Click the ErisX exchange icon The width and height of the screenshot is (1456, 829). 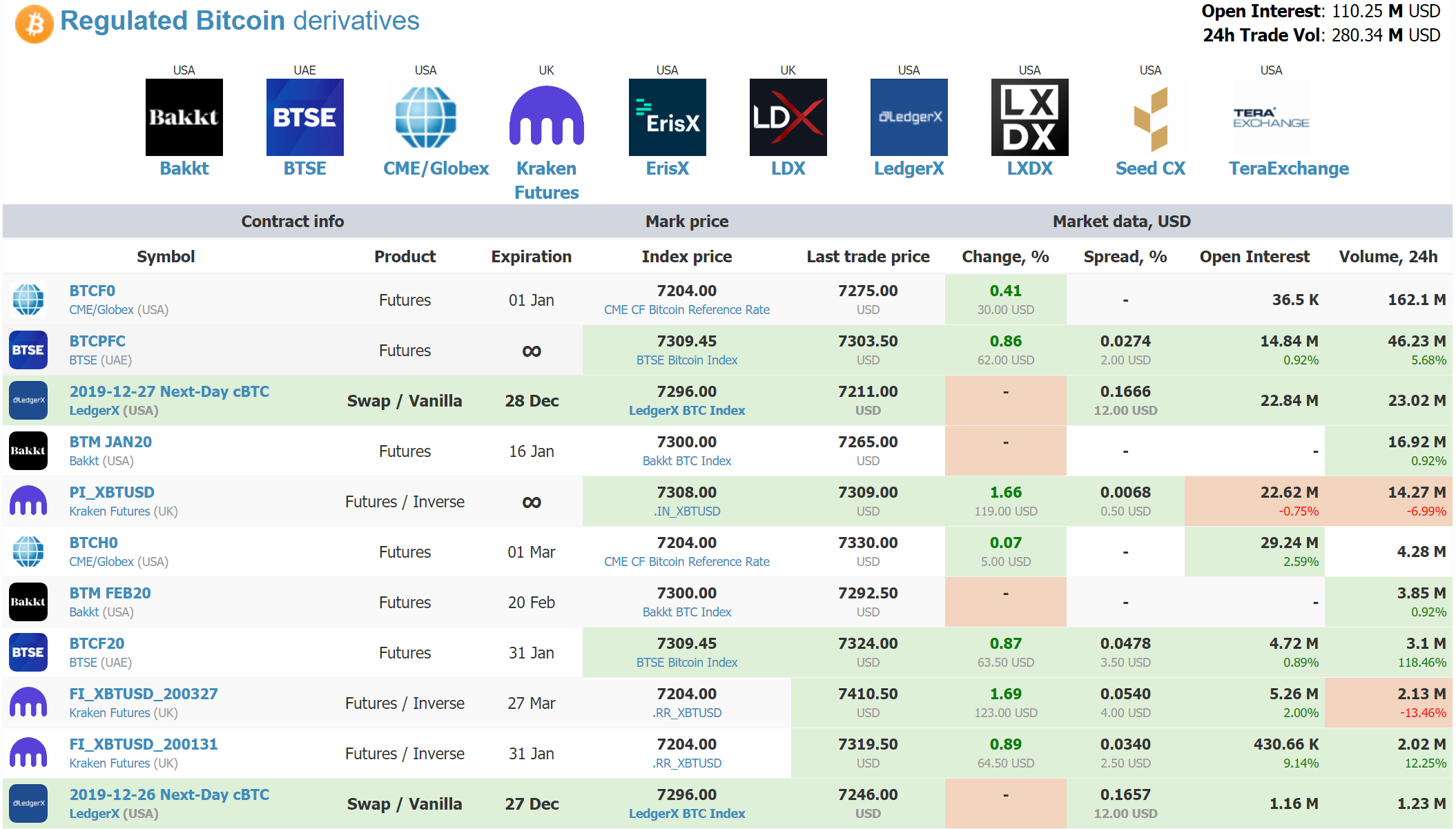[x=666, y=117]
